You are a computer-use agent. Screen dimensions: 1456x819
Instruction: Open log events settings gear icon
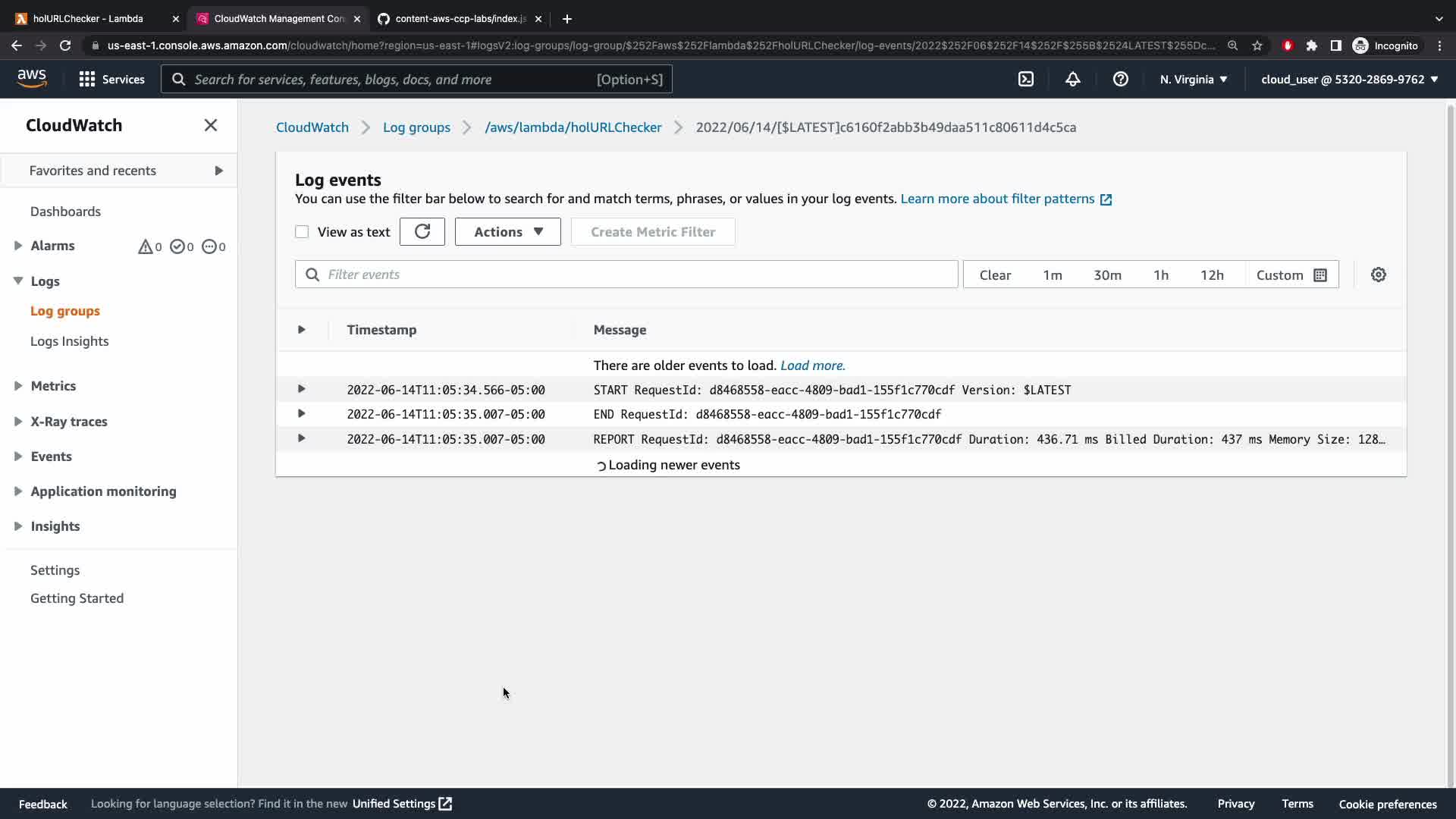point(1378,275)
